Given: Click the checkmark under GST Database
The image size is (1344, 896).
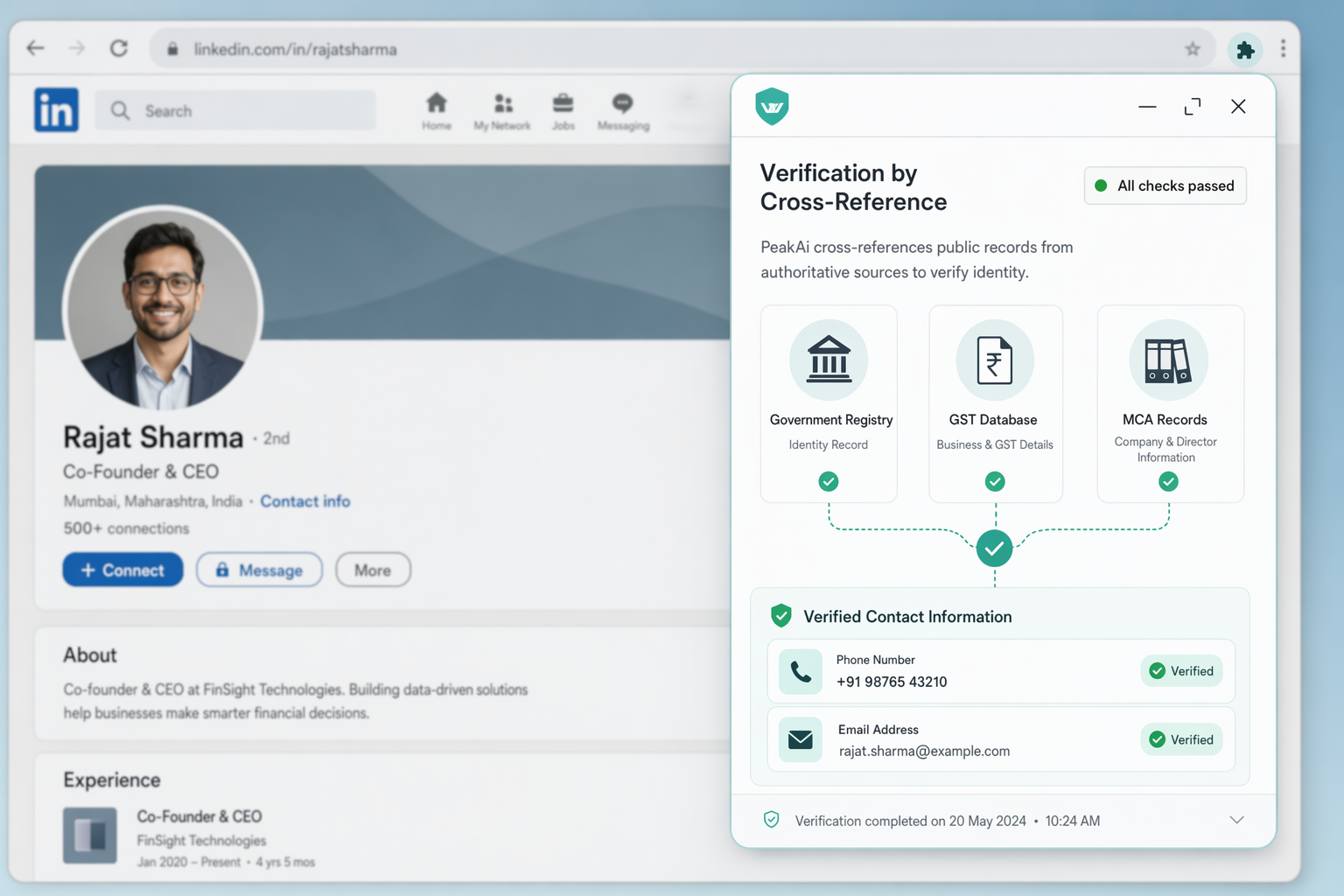Looking at the screenshot, I should 995,481.
